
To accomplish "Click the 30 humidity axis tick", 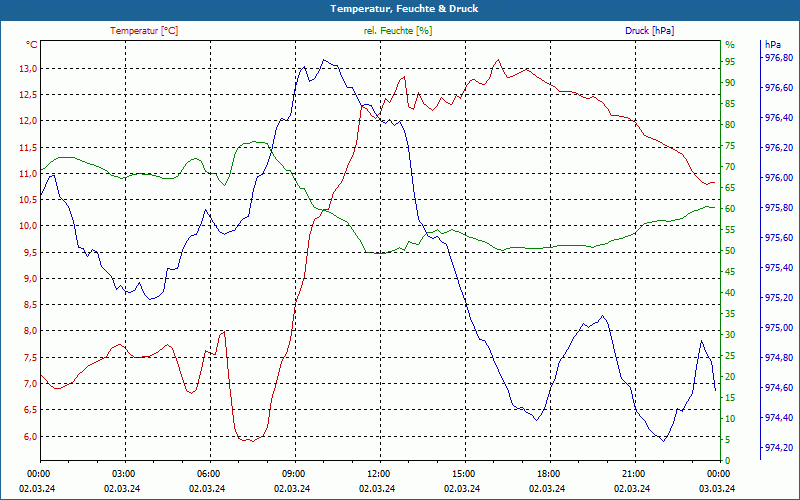I will tap(730, 335).
